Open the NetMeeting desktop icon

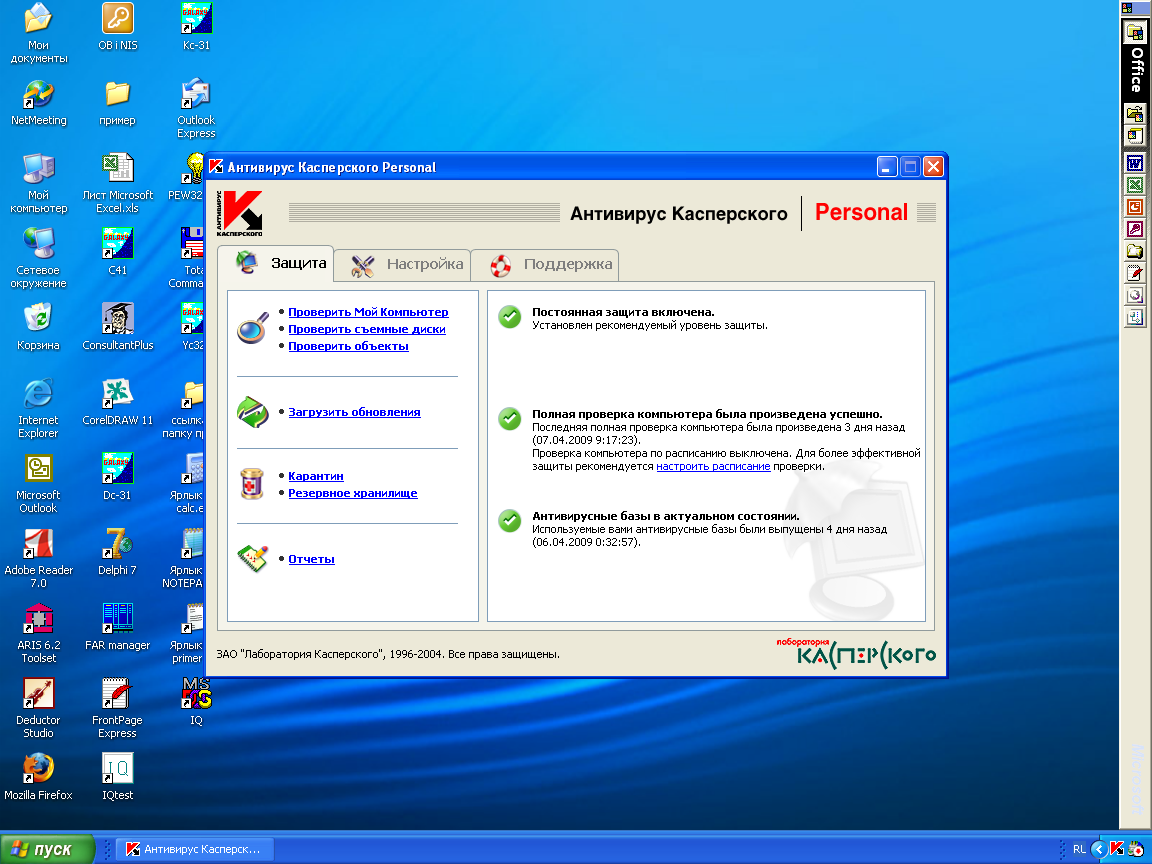[38, 102]
